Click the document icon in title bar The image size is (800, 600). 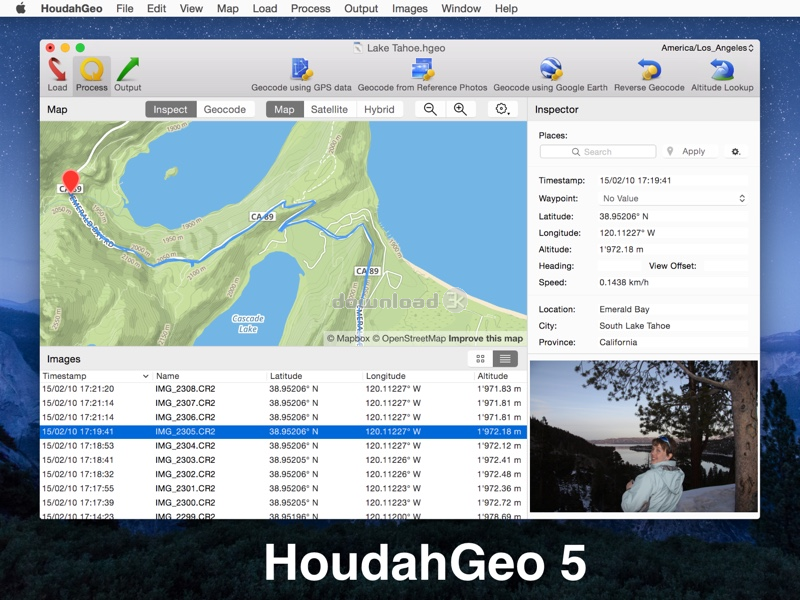358,48
